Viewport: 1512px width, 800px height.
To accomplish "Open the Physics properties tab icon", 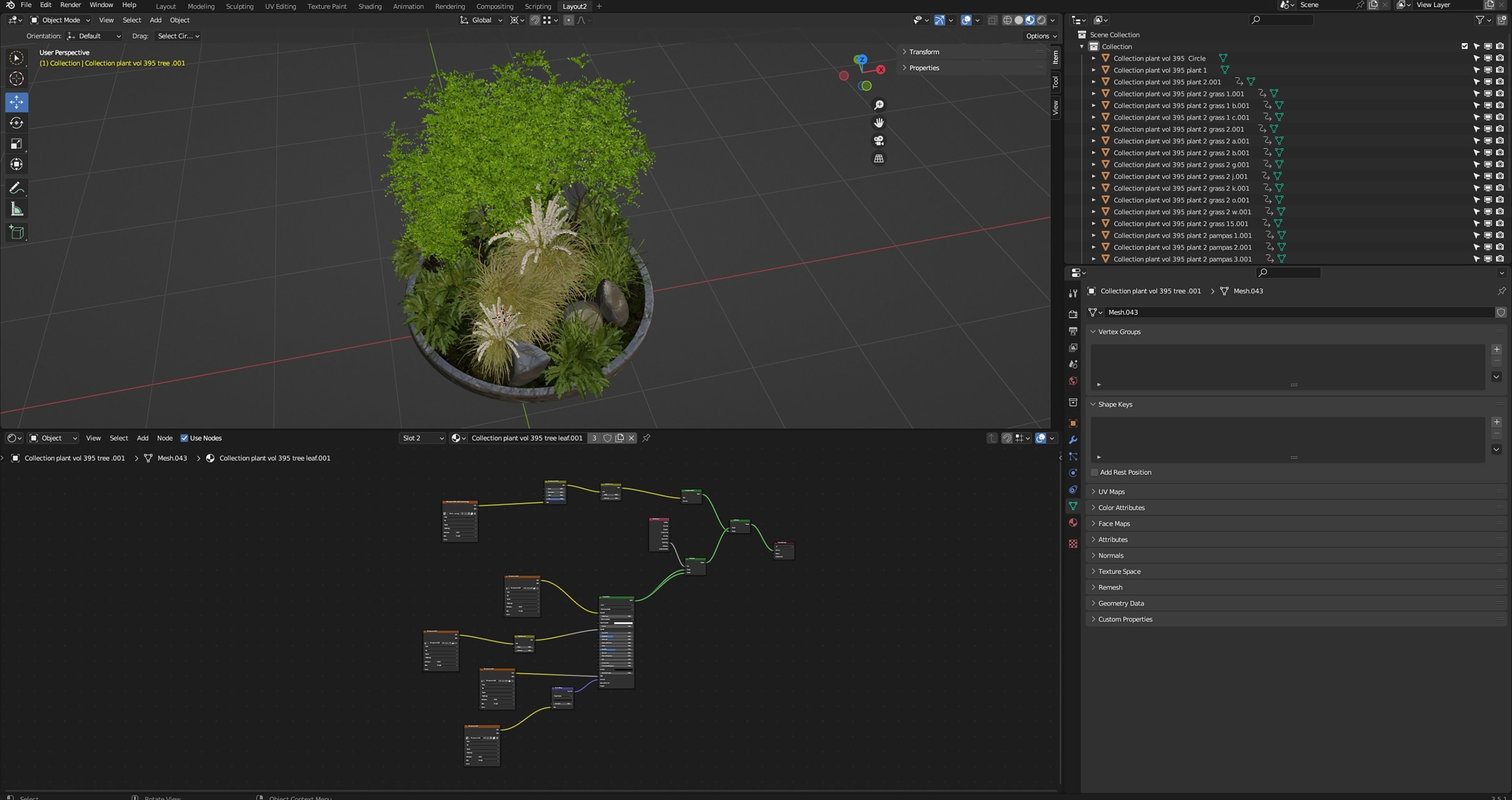I will tap(1073, 473).
